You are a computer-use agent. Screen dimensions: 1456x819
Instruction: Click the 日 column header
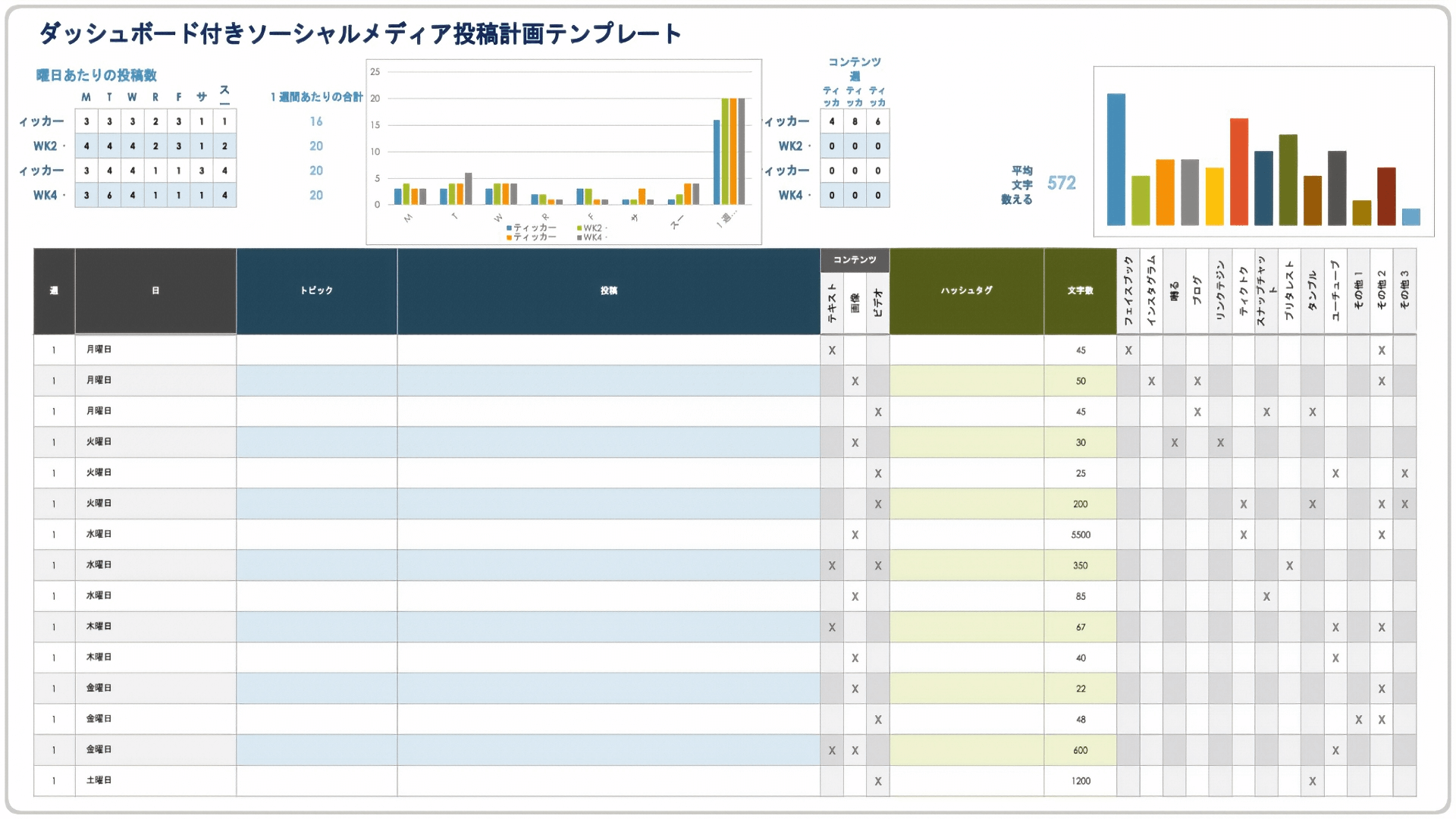click(155, 291)
